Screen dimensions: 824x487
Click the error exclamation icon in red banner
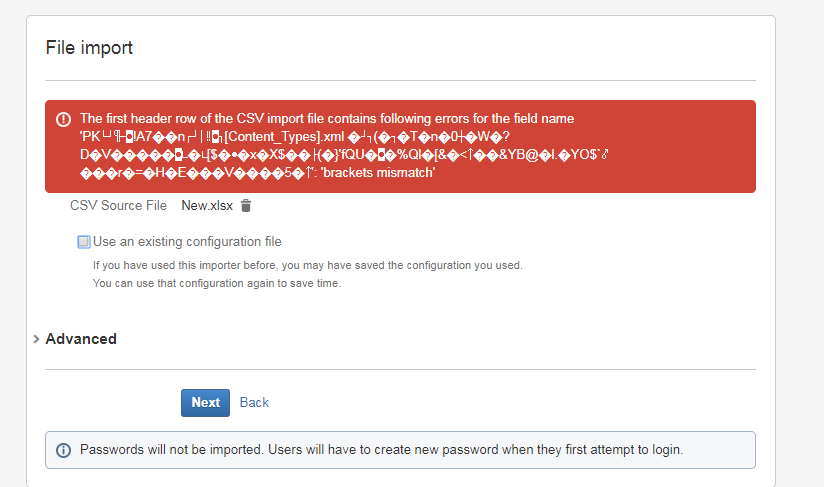click(x=64, y=119)
